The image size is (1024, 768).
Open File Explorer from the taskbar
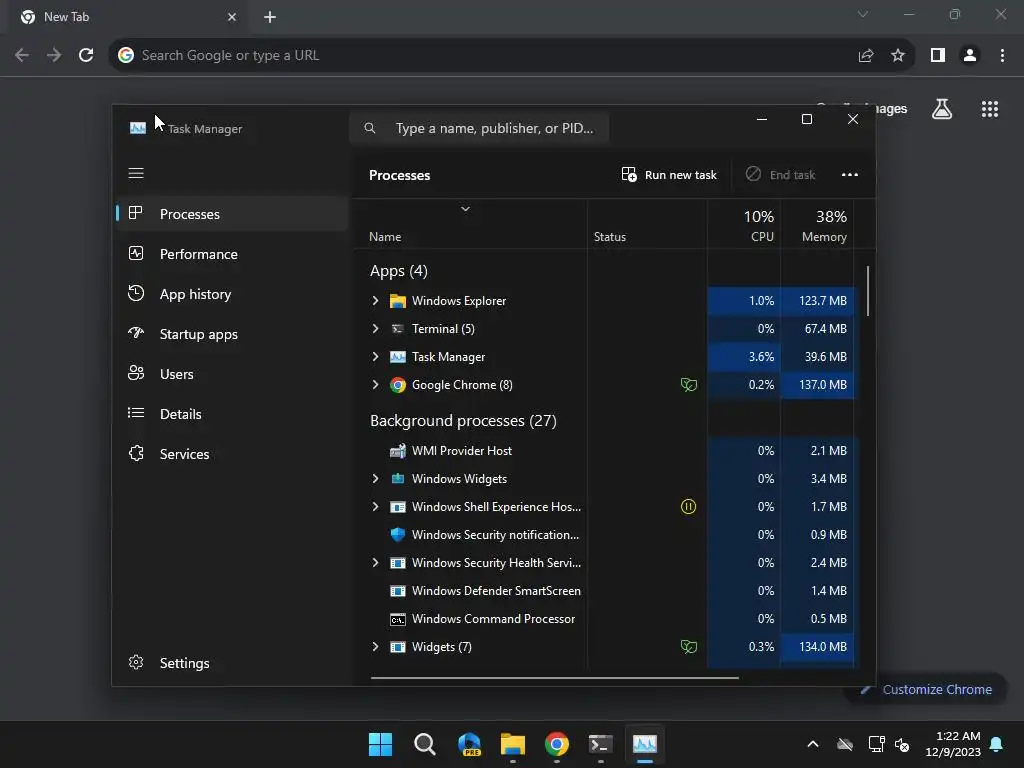tap(513, 744)
